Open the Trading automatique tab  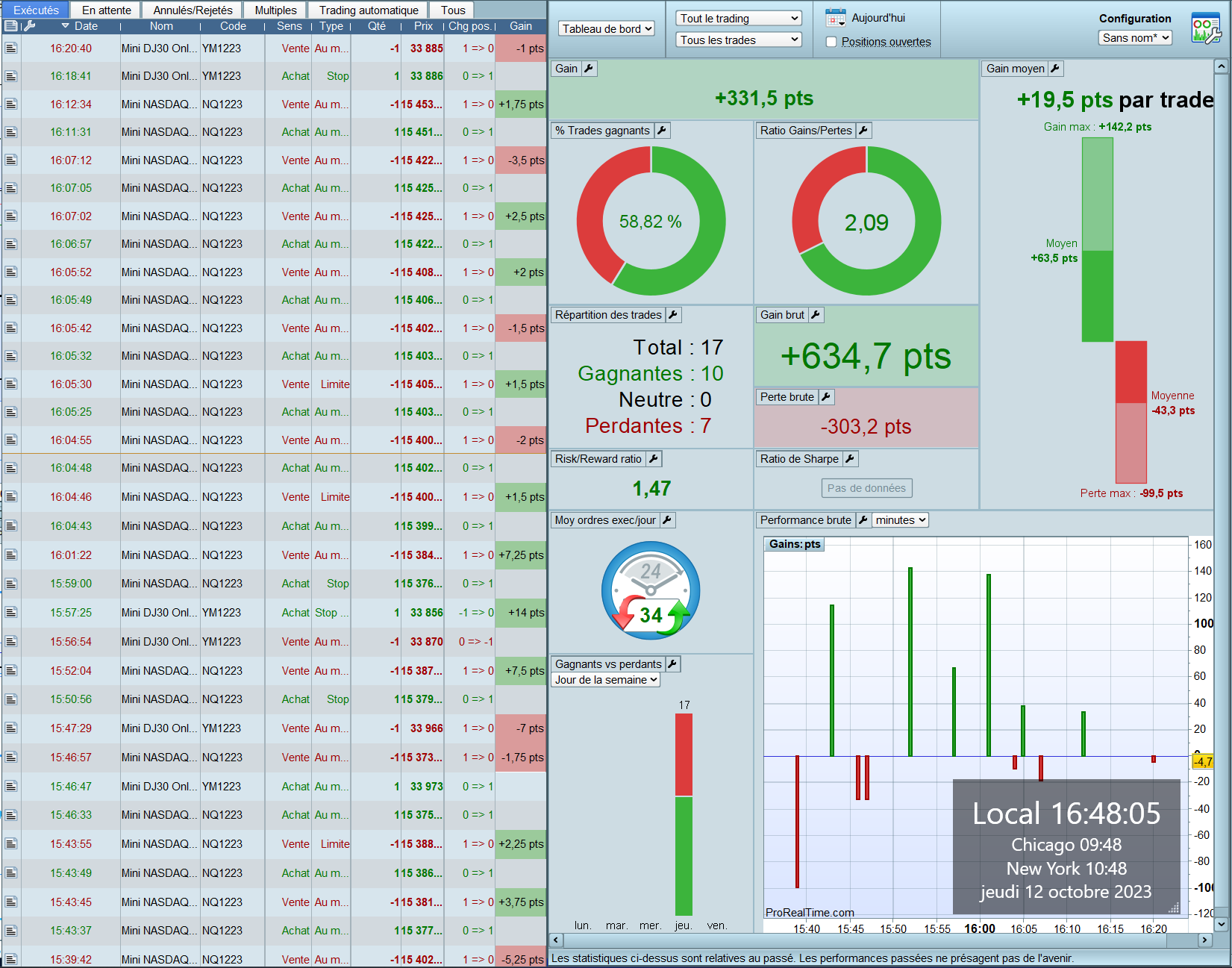pos(369,10)
